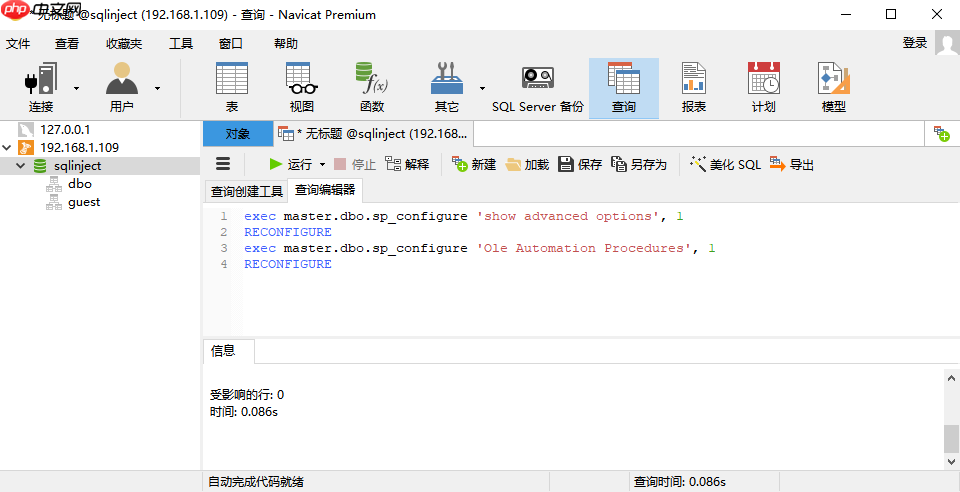The image size is (960, 492).
Task: Select the dbo schema
Action: 80,184
